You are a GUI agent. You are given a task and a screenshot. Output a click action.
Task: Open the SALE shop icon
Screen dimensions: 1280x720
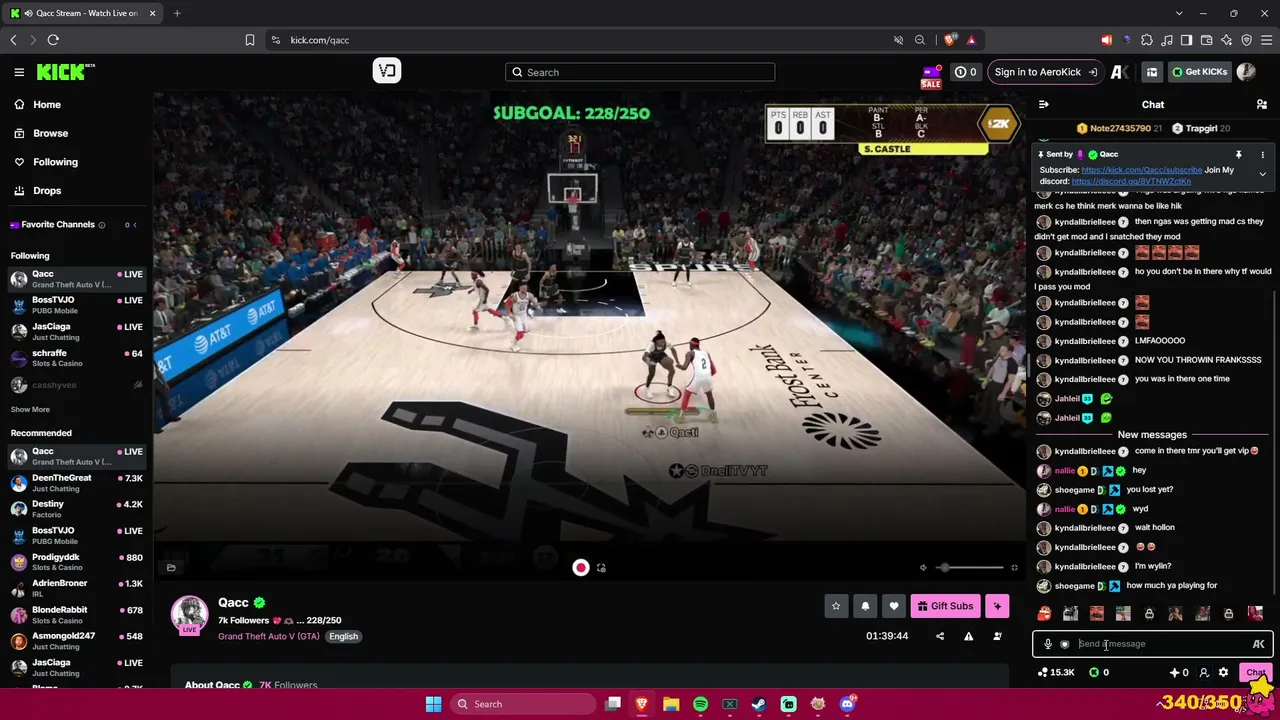click(x=931, y=76)
